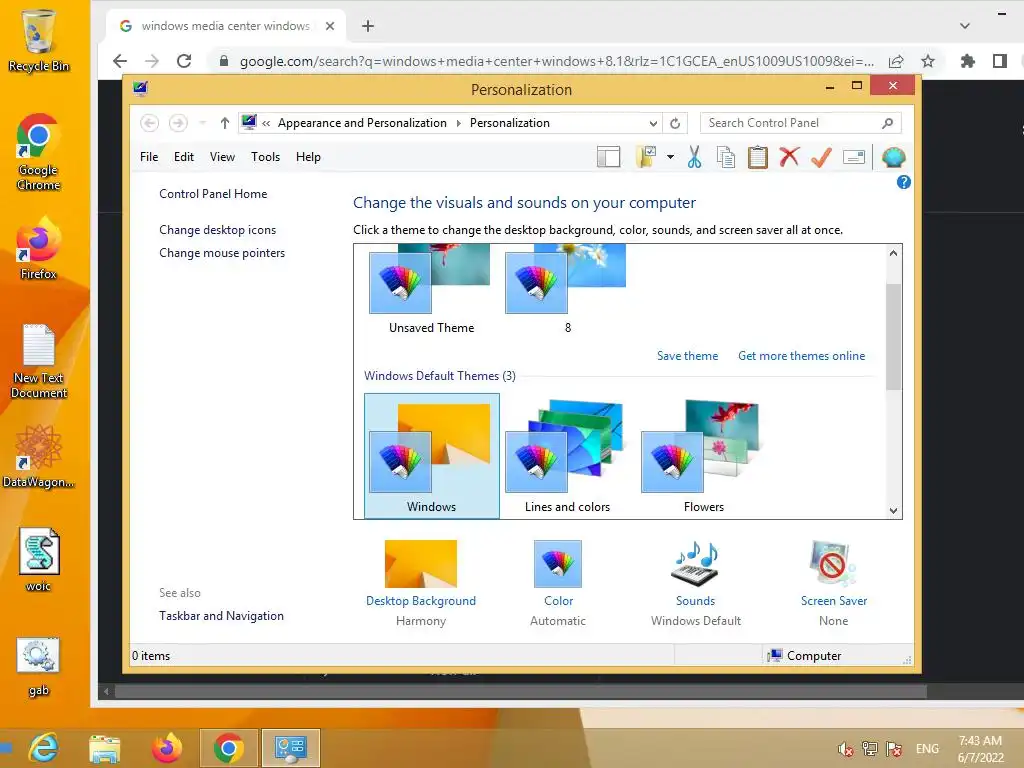
Task: Open recent locations dropdown in Personalization
Action: pos(202,123)
